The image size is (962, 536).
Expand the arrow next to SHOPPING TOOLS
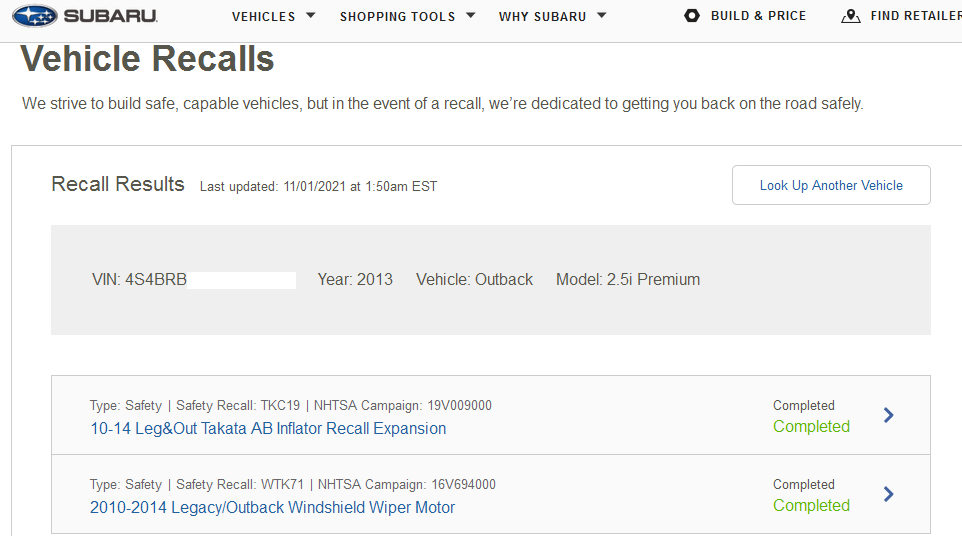coord(470,16)
